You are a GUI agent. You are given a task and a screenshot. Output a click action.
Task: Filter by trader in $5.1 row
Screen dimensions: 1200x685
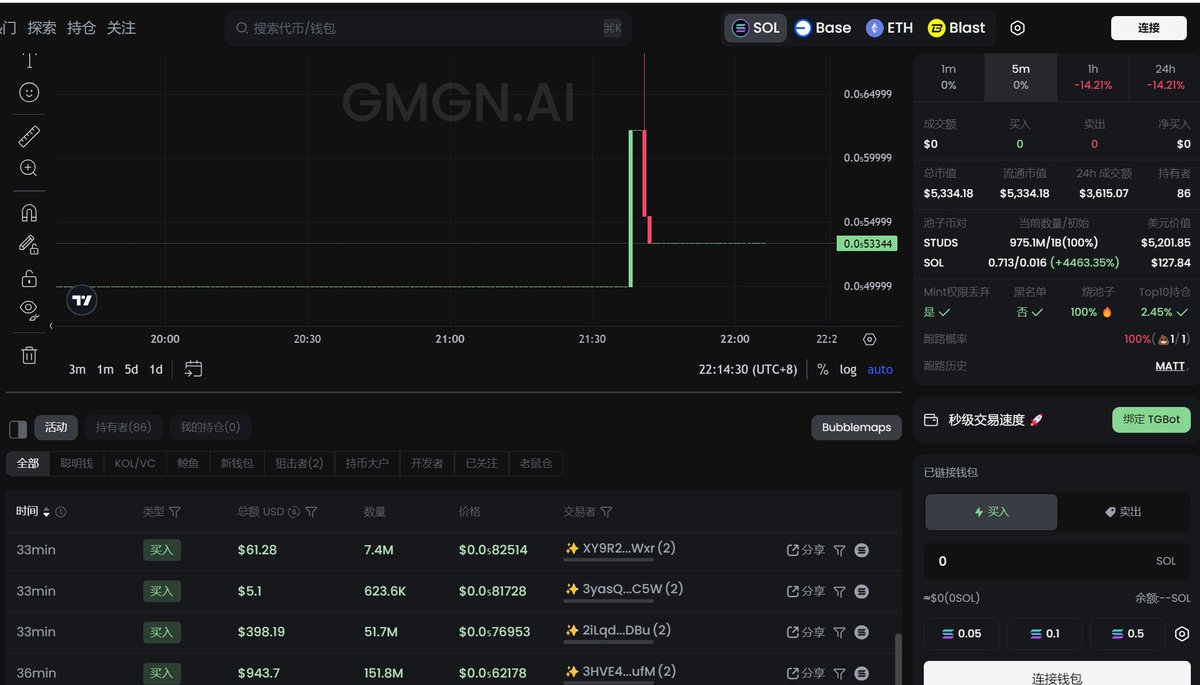(840, 590)
